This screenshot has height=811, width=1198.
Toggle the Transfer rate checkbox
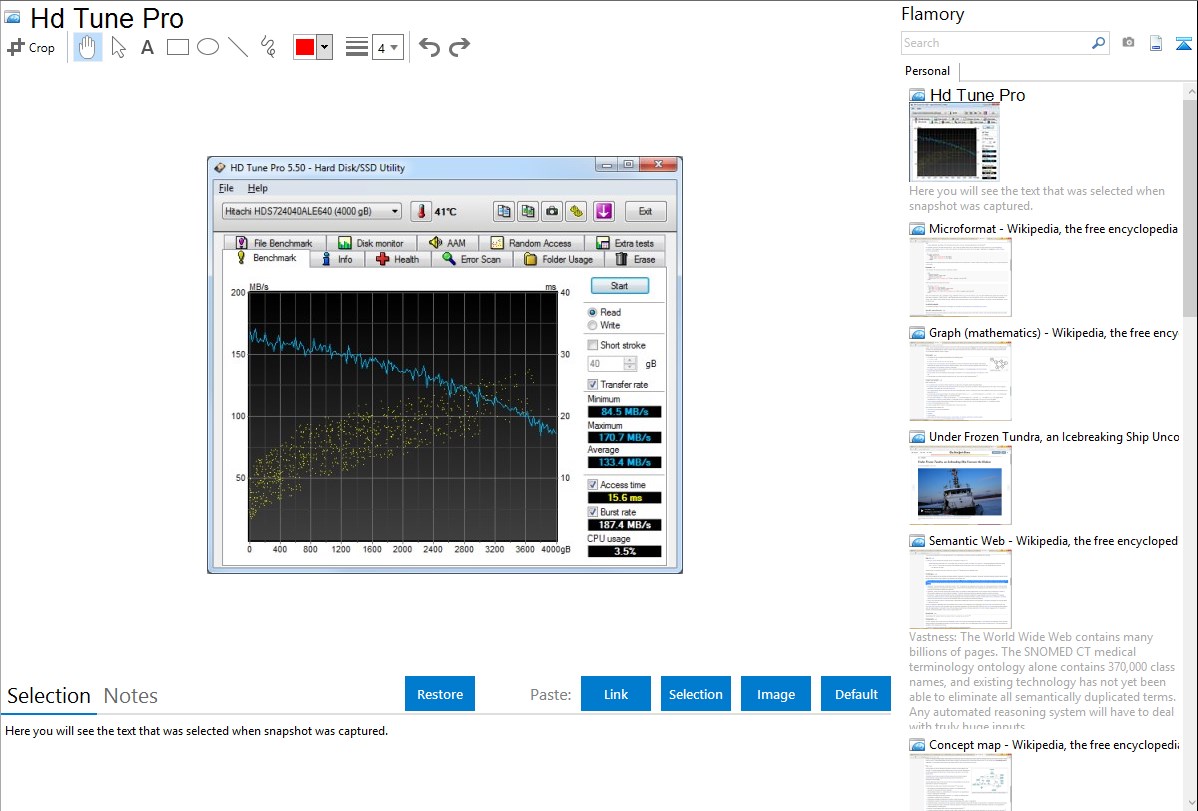(x=592, y=384)
